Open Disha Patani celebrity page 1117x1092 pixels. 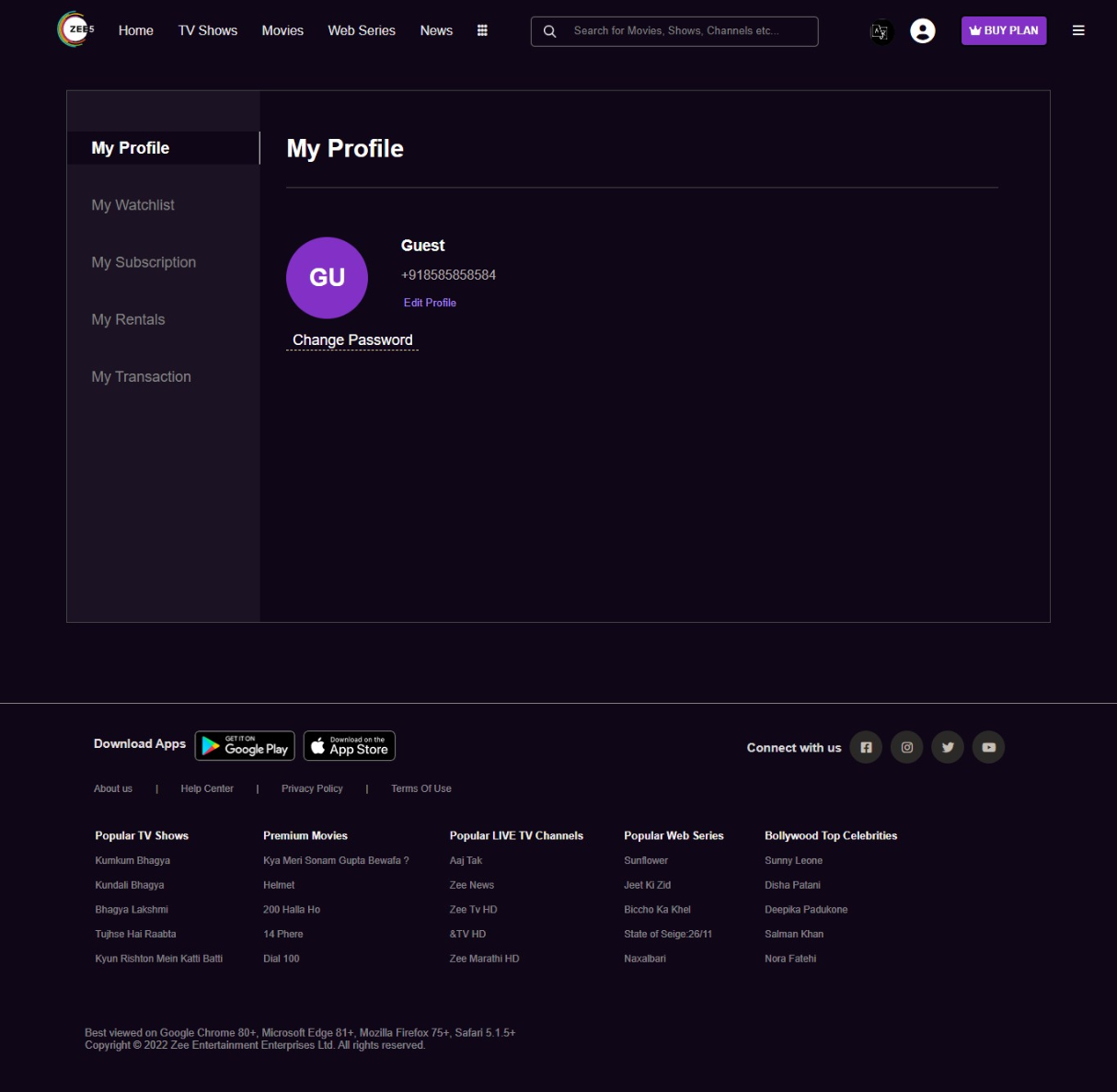click(792, 885)
